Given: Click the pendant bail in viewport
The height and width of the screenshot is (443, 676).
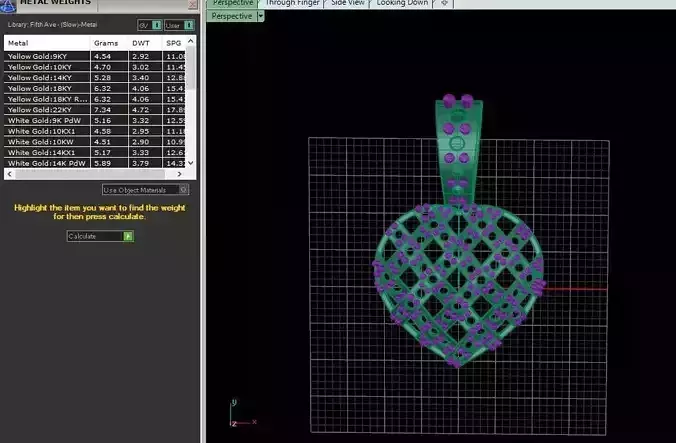Looking at the screenshot, I should [458, 149].
